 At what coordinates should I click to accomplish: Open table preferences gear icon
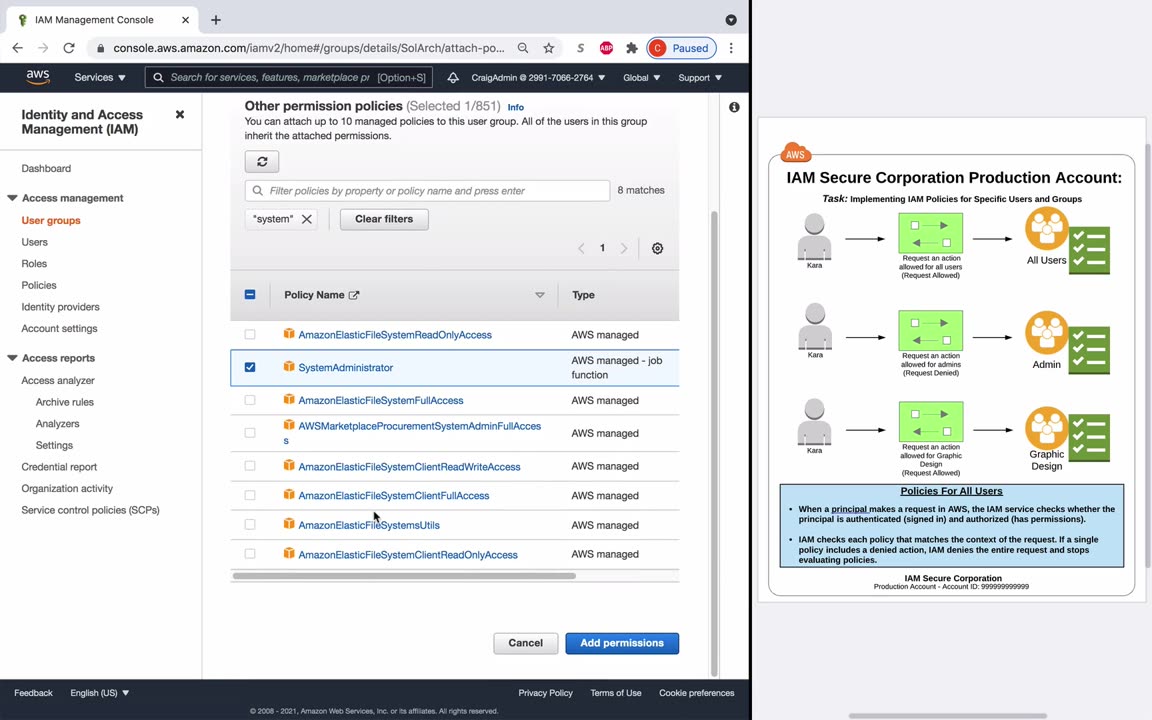pos(658,248)
